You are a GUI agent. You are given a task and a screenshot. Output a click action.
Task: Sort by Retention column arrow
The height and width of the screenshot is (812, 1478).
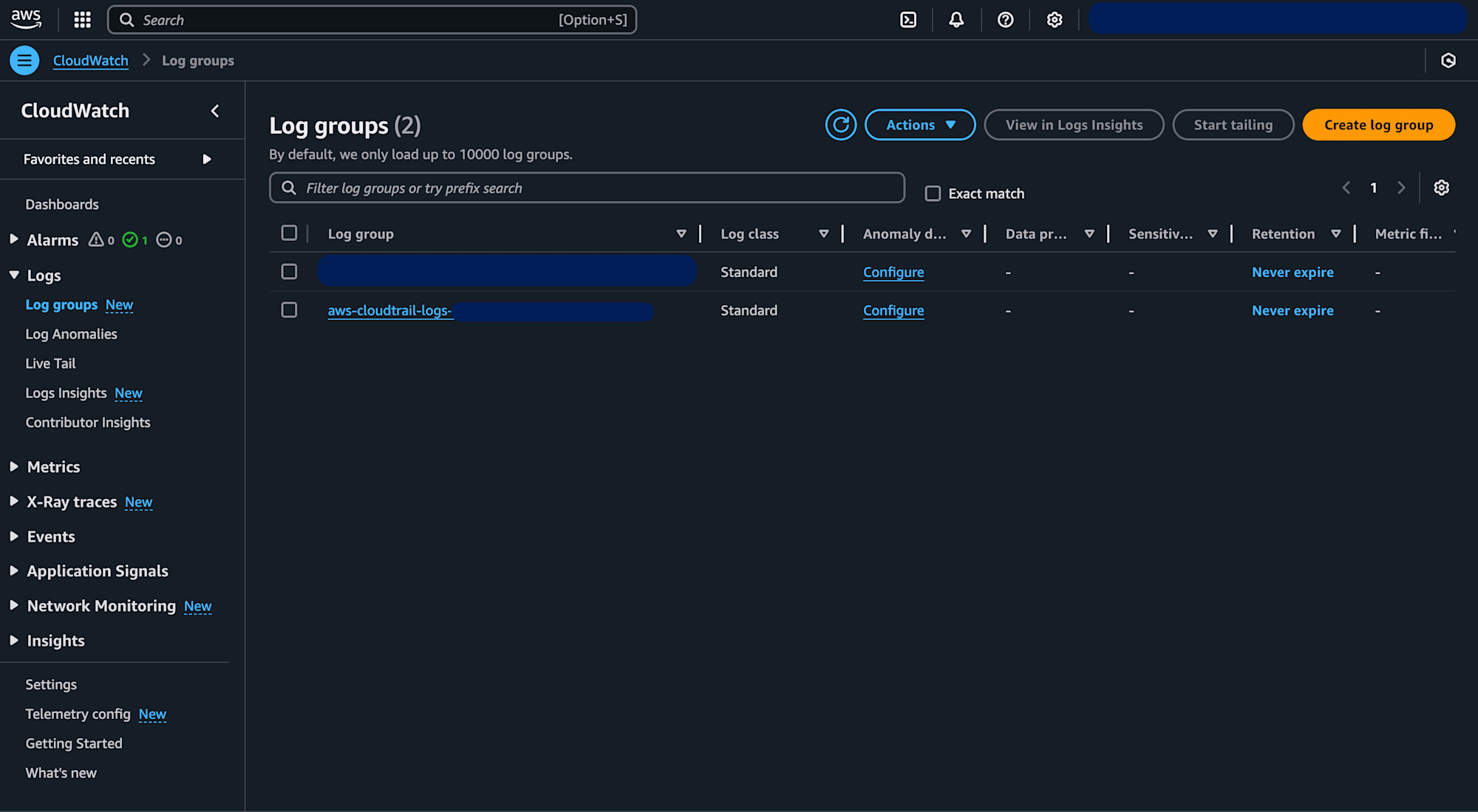(1336, 234)
